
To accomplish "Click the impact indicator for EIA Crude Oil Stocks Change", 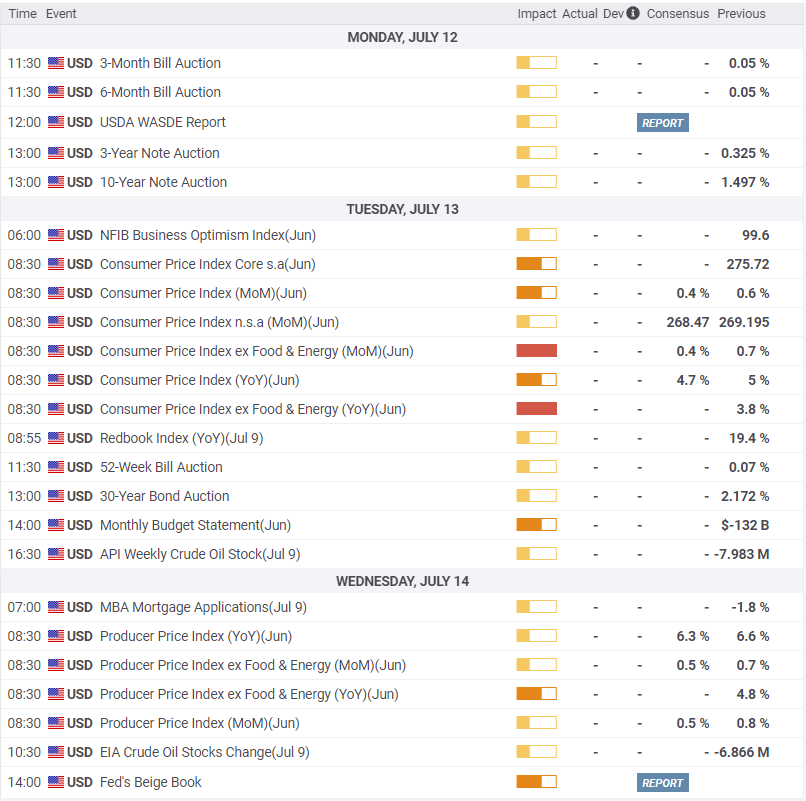I will (536, 752).
